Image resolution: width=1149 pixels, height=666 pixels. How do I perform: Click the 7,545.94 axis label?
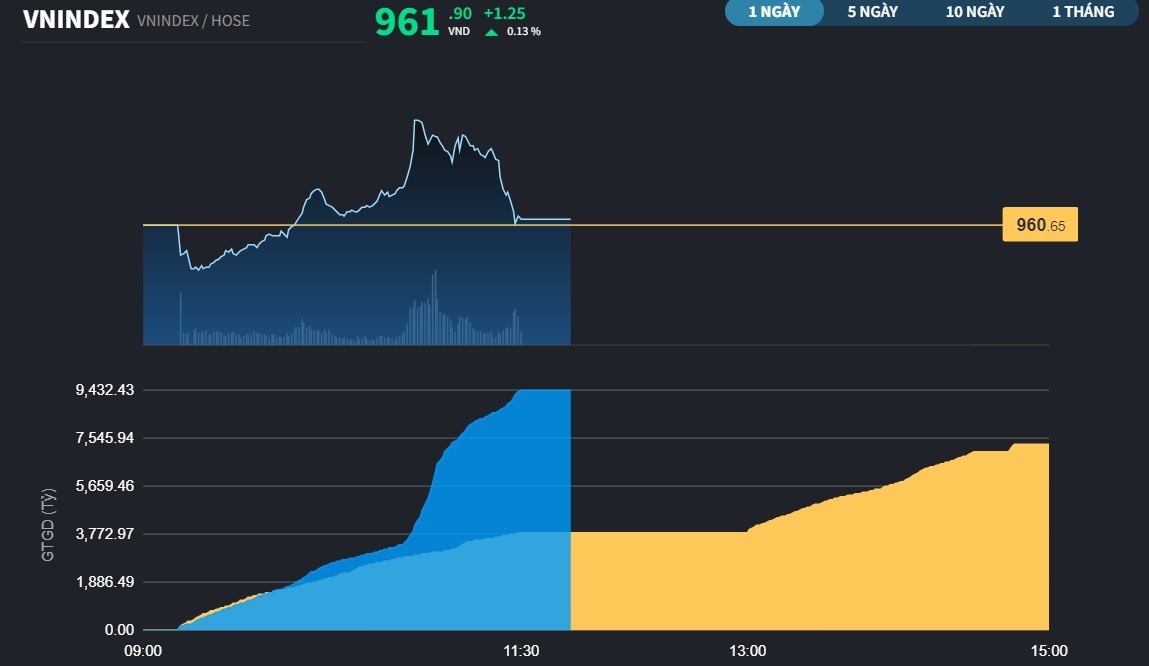tap(105, 438)
